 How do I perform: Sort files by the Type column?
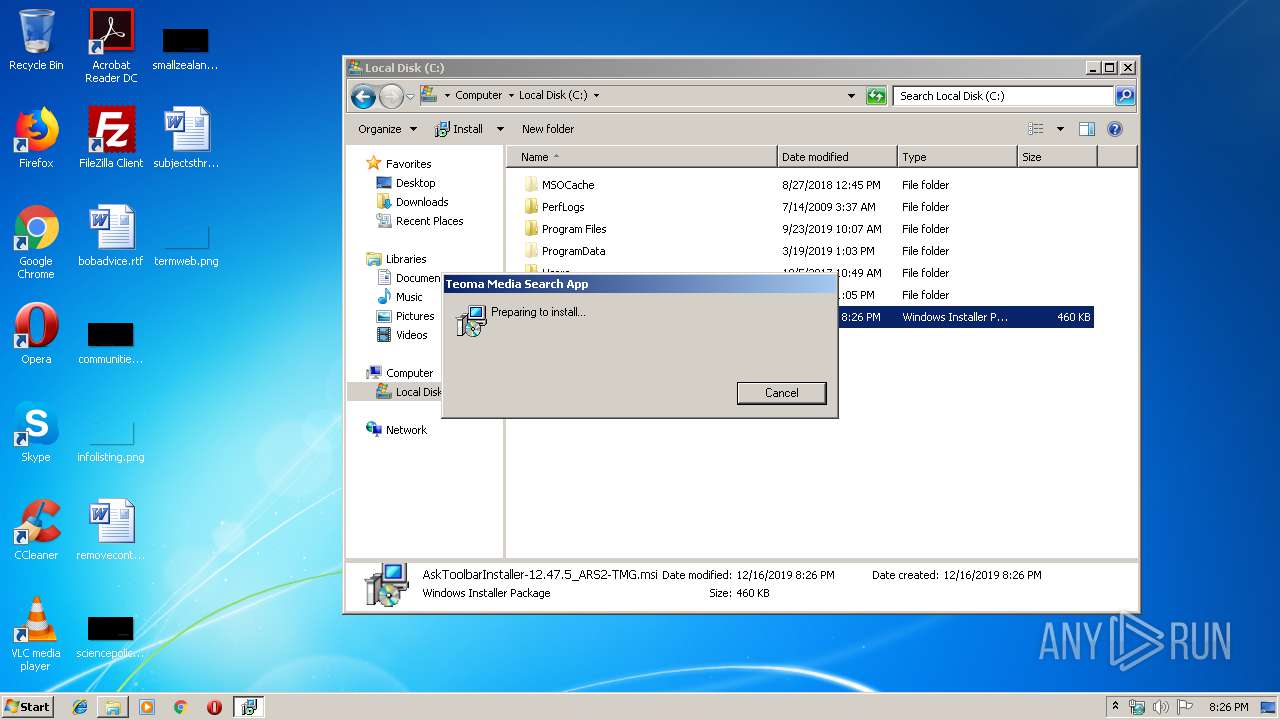(x=956, y=157)
